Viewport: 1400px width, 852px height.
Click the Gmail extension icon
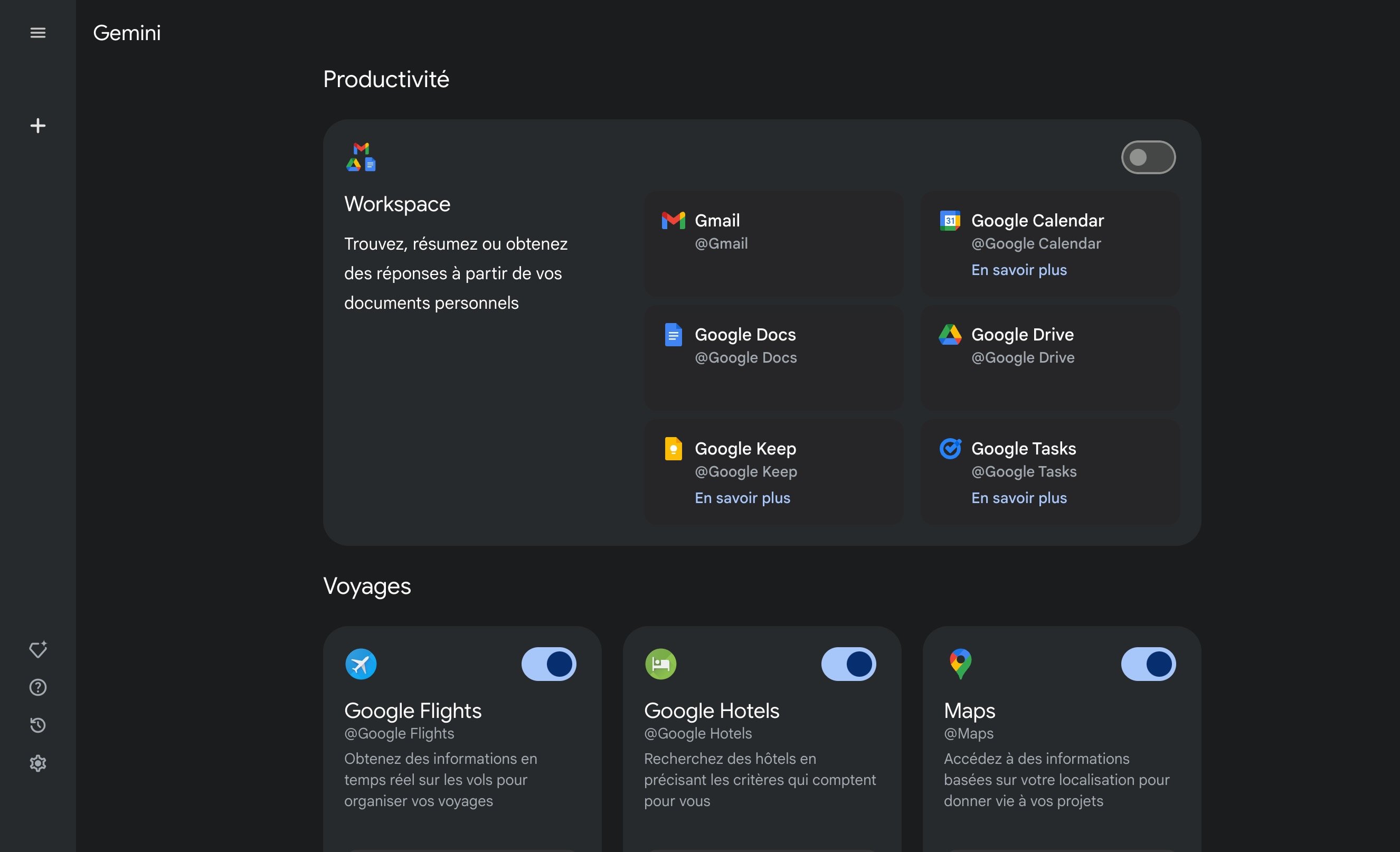point(673,220)
